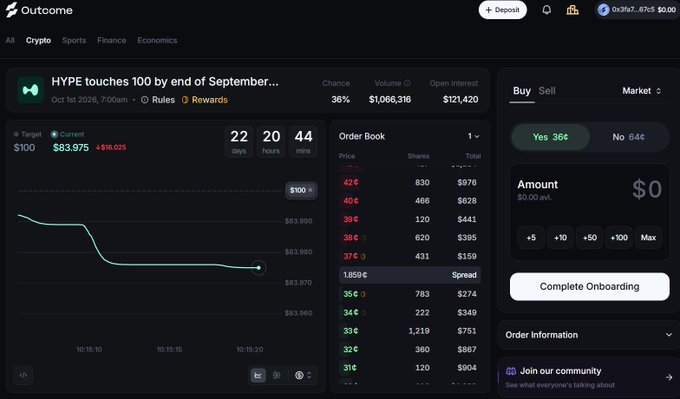The height and width of the screenshot is (399, 680).
Task: Click the rewards marker beside 37¢
Action: coord(363,256)
